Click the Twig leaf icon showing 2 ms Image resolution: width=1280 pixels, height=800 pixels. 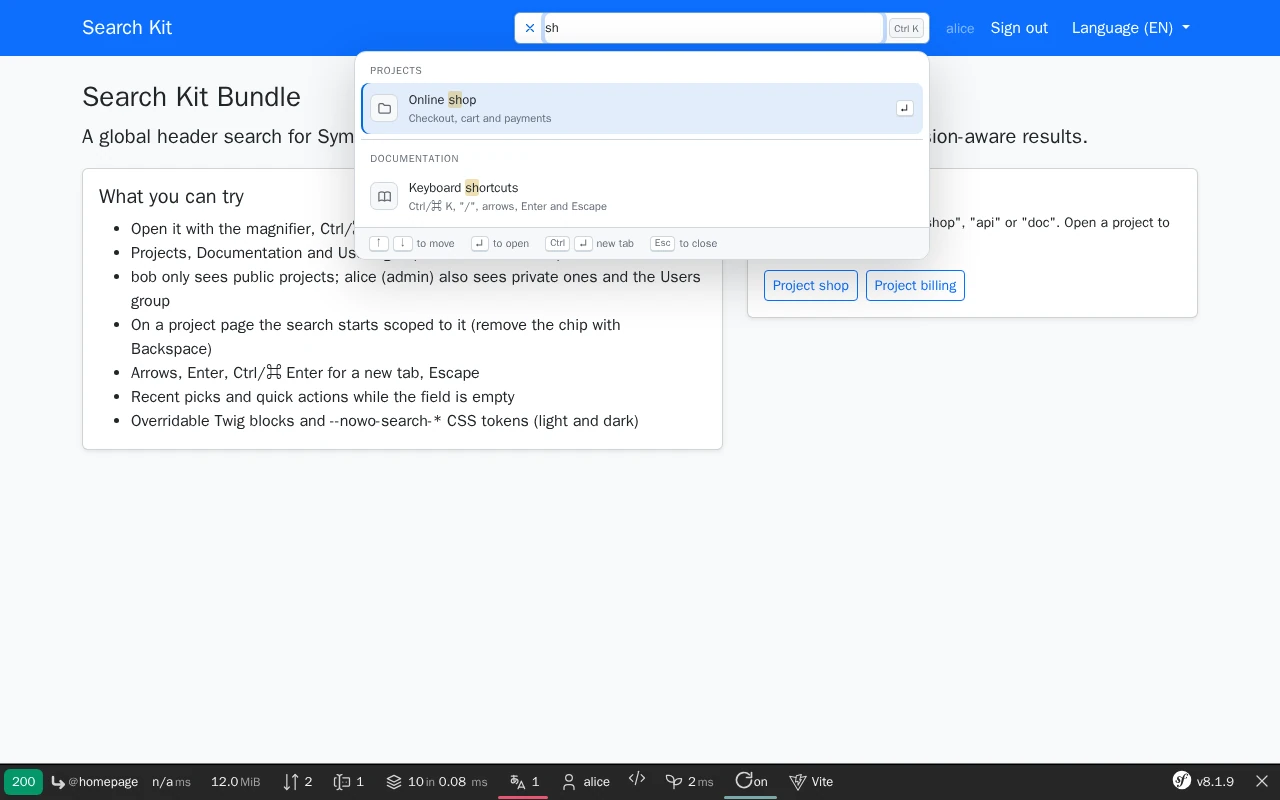690,782
